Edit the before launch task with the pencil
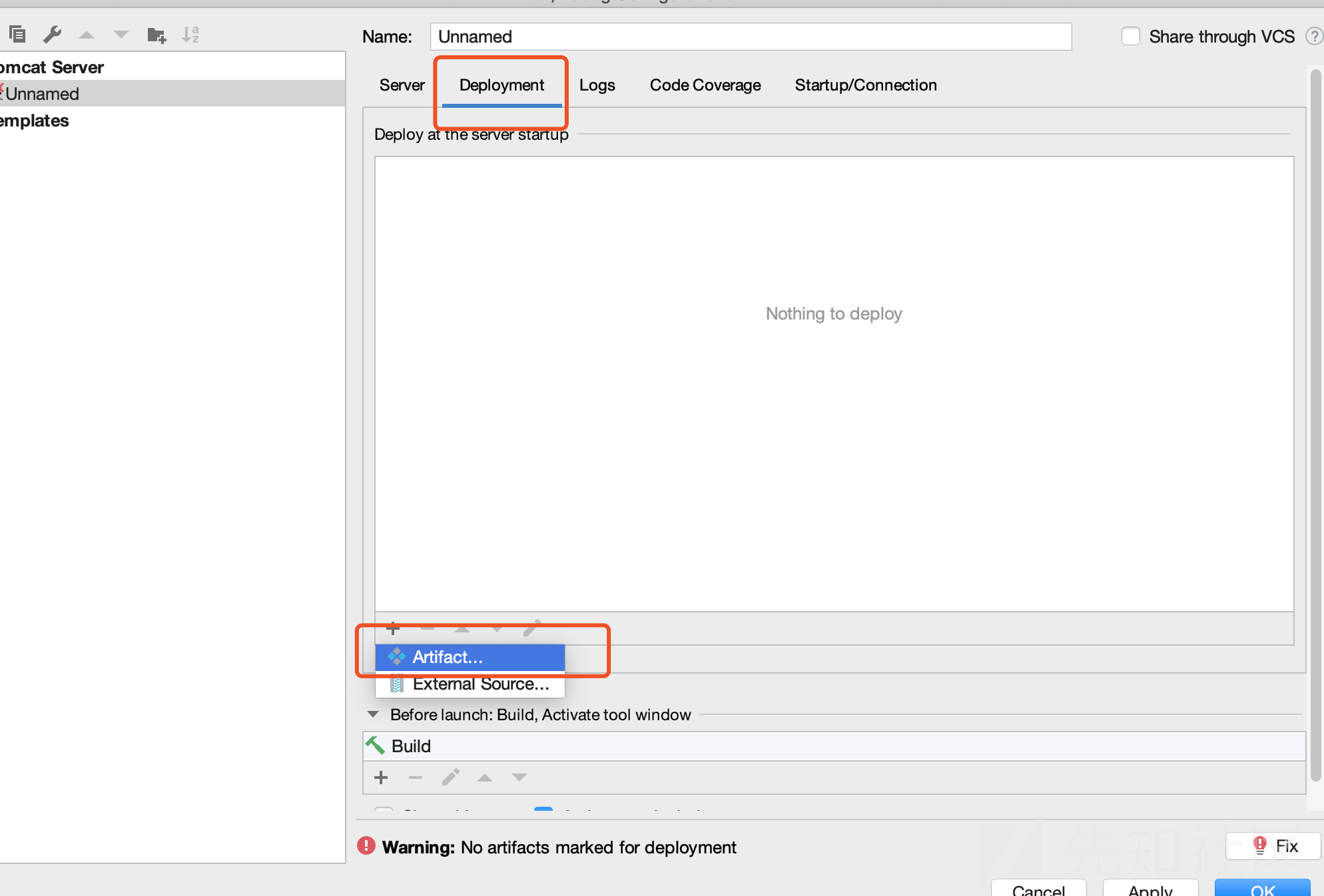1324x896 pixels. click(x=451, y=778)
